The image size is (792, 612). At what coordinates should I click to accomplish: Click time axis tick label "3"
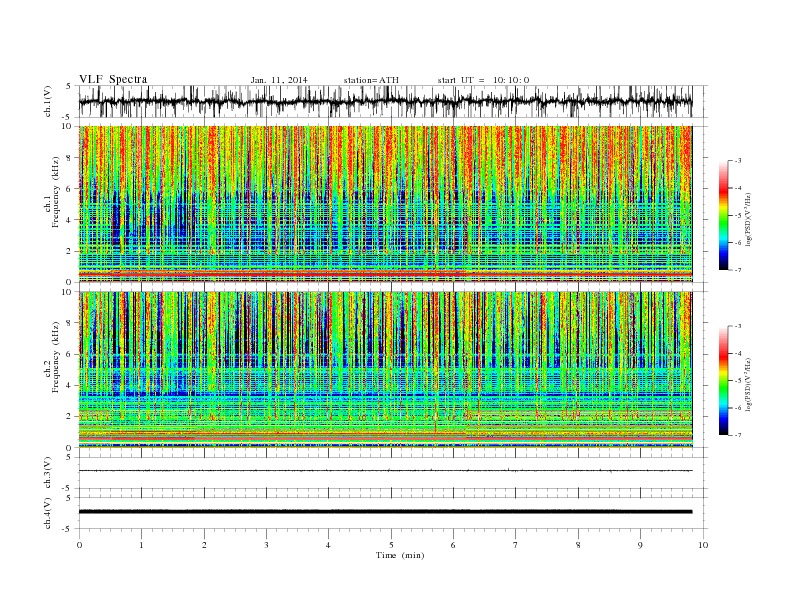(x=266, y=545)
